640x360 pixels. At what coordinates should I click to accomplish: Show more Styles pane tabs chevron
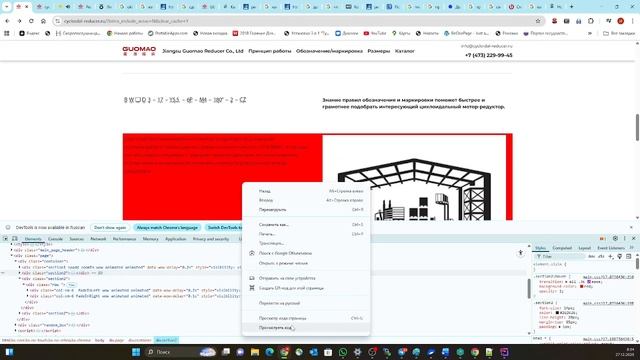(632, 248)
